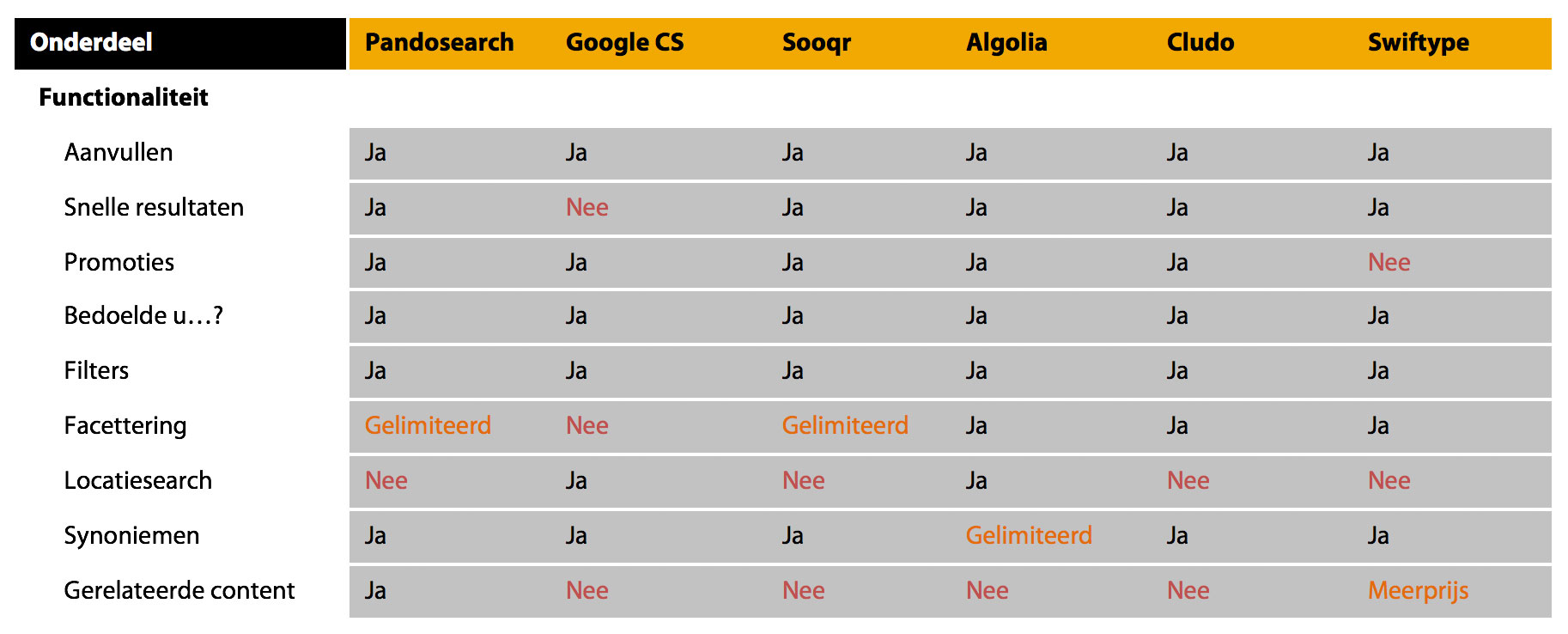The image size is (1568, 634).
Task: Click the Functionaliteit section heading
Action: pos(124,97)
